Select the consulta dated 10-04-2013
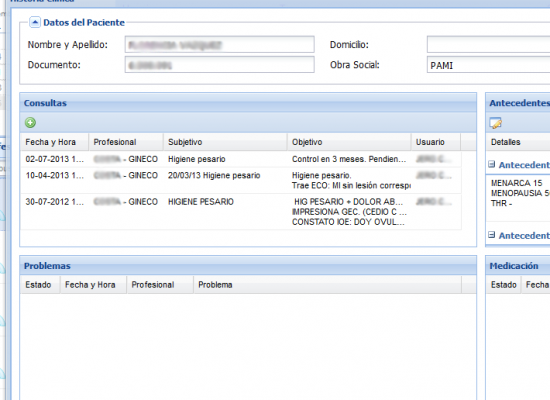Image resolution: width=550 pixels, height=400 pixels. click(x=241, y=180)
